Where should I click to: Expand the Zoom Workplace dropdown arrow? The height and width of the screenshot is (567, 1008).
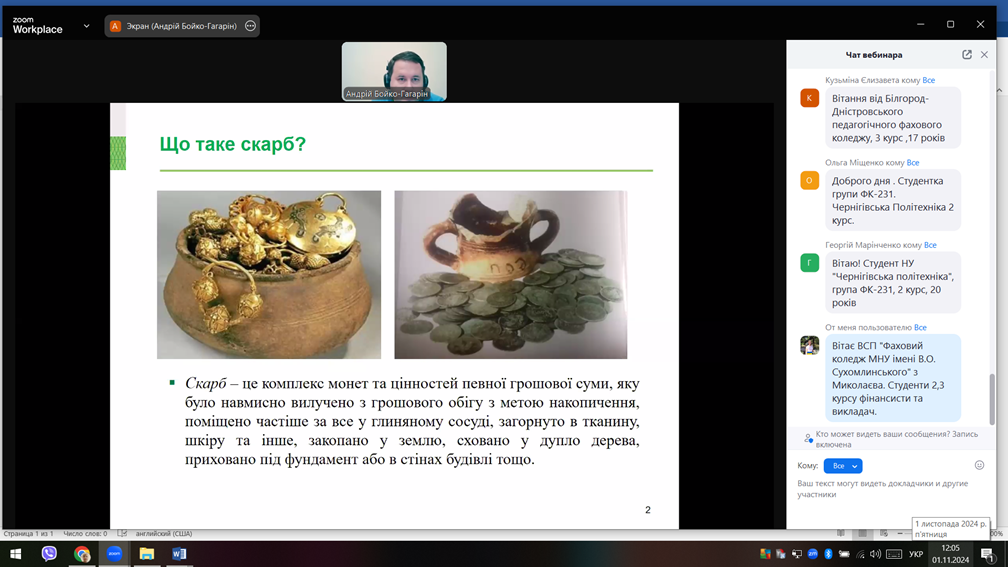tap(86, 26)
